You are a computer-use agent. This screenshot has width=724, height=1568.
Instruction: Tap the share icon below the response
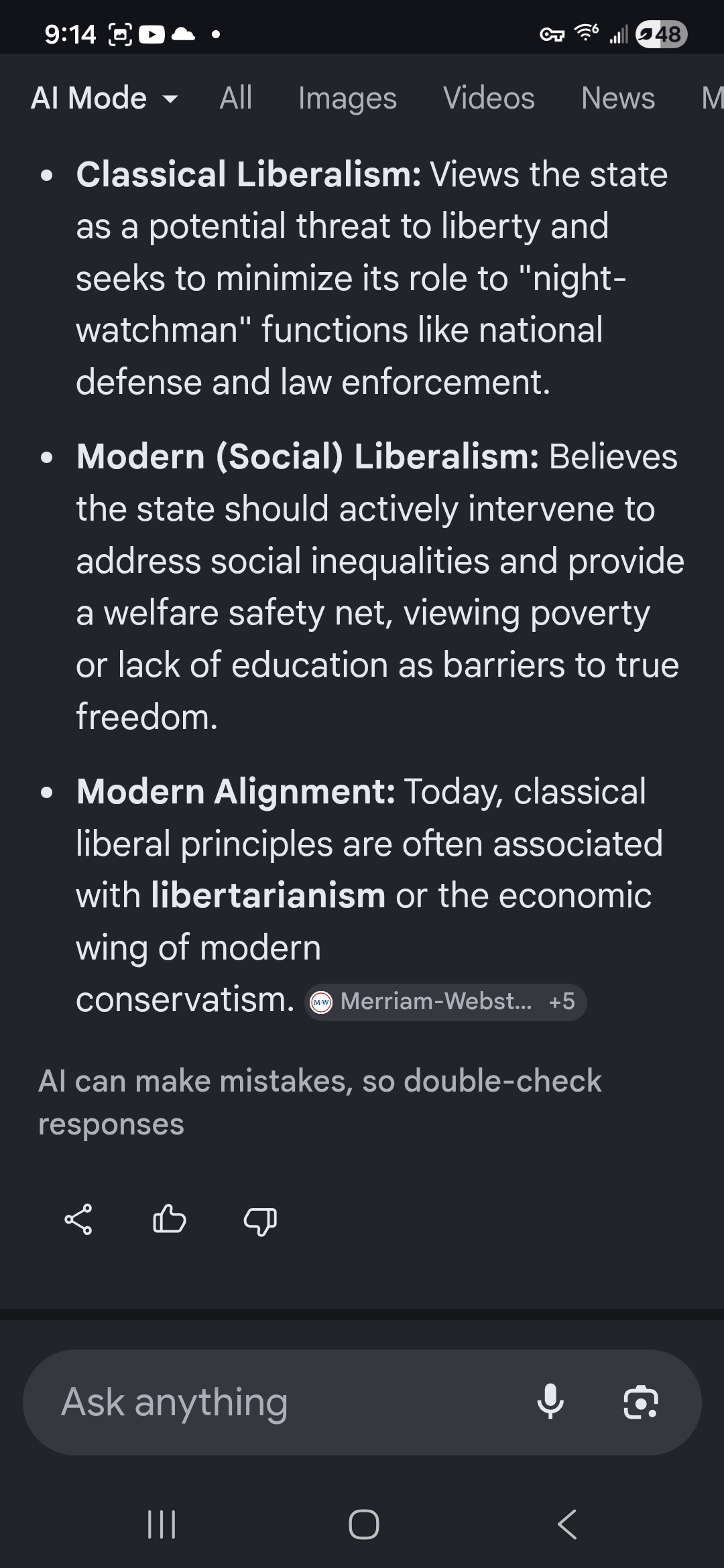click(78, 1220)
